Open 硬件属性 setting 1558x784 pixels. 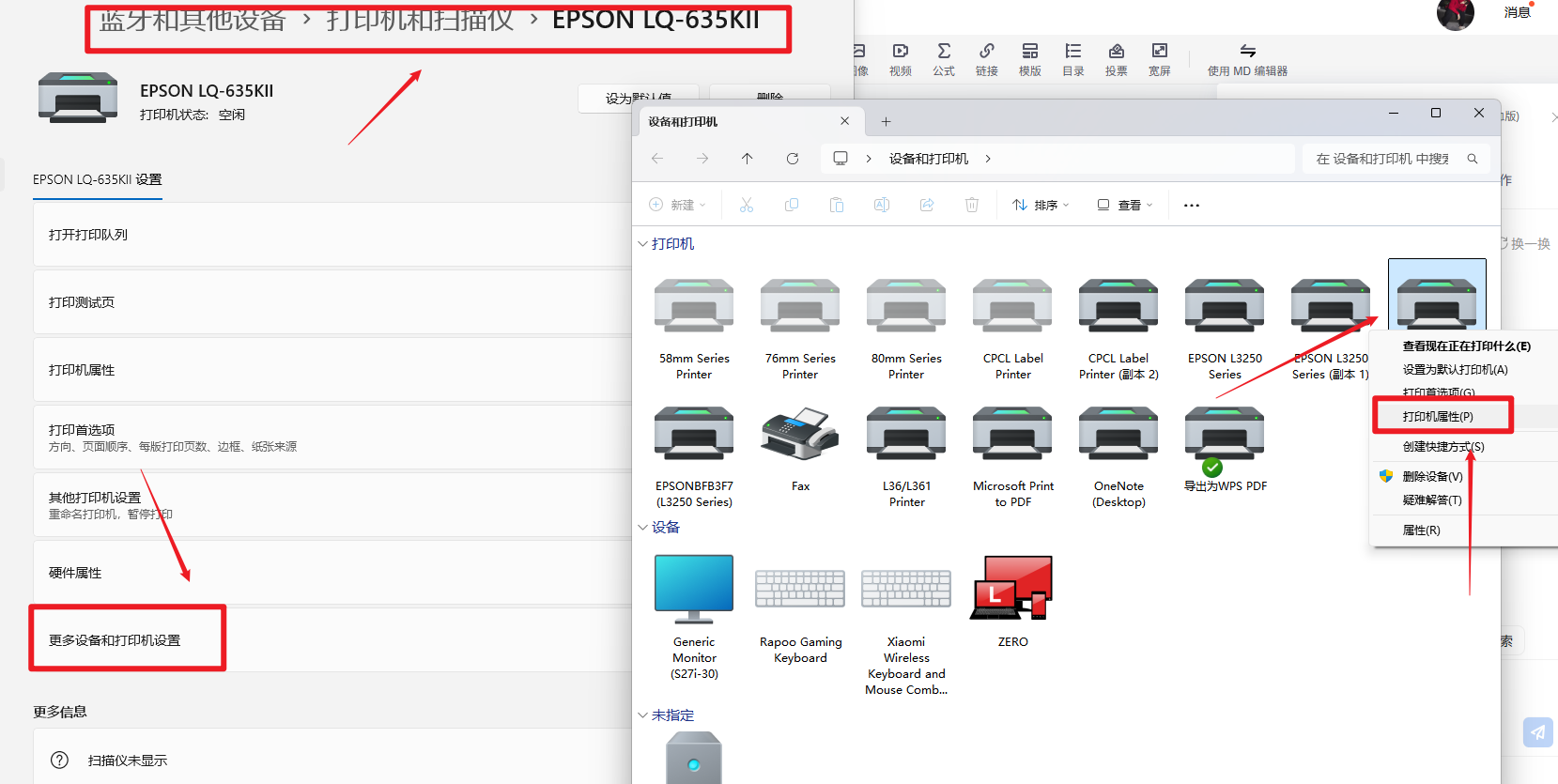[332, 573]
